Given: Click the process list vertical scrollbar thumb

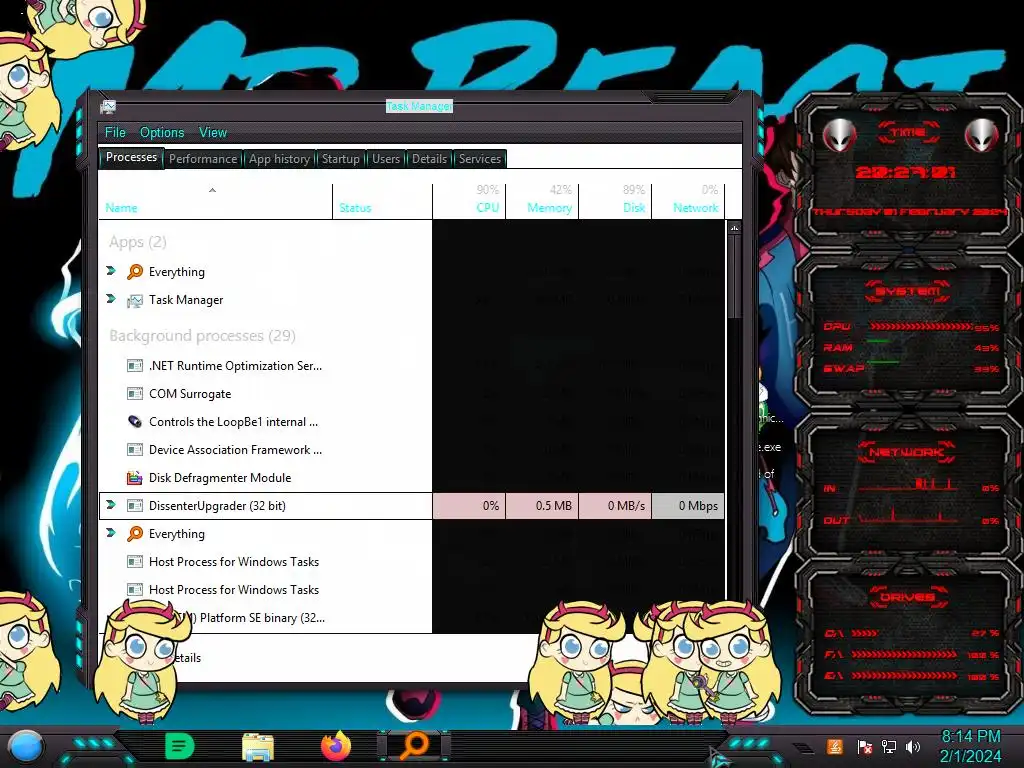Looking at the screenshot, I should [x=734, y=276].
